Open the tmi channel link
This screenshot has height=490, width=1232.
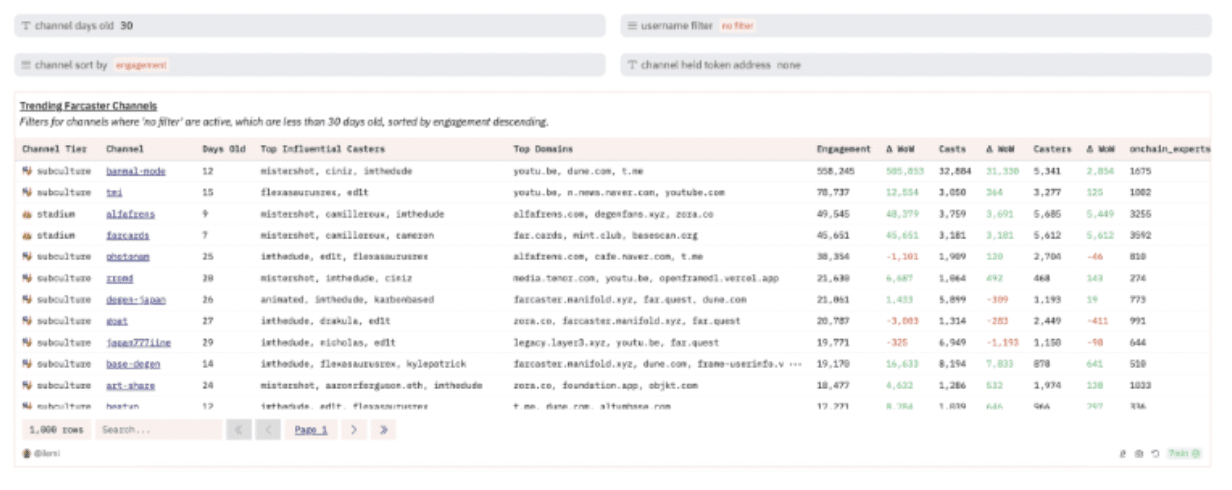[x=115, y=192]
